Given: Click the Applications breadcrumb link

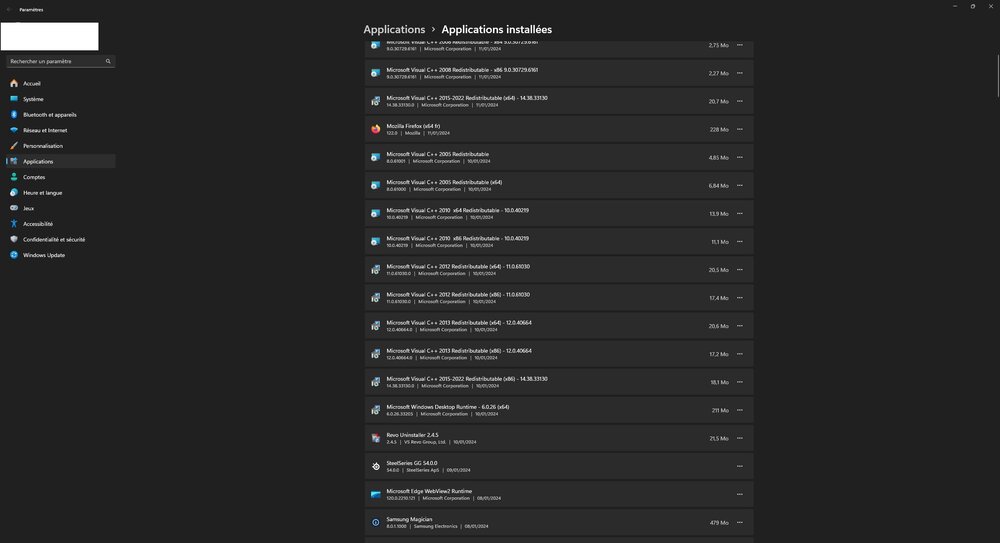Looking at the screenshot, I should [x=394, y=30].
